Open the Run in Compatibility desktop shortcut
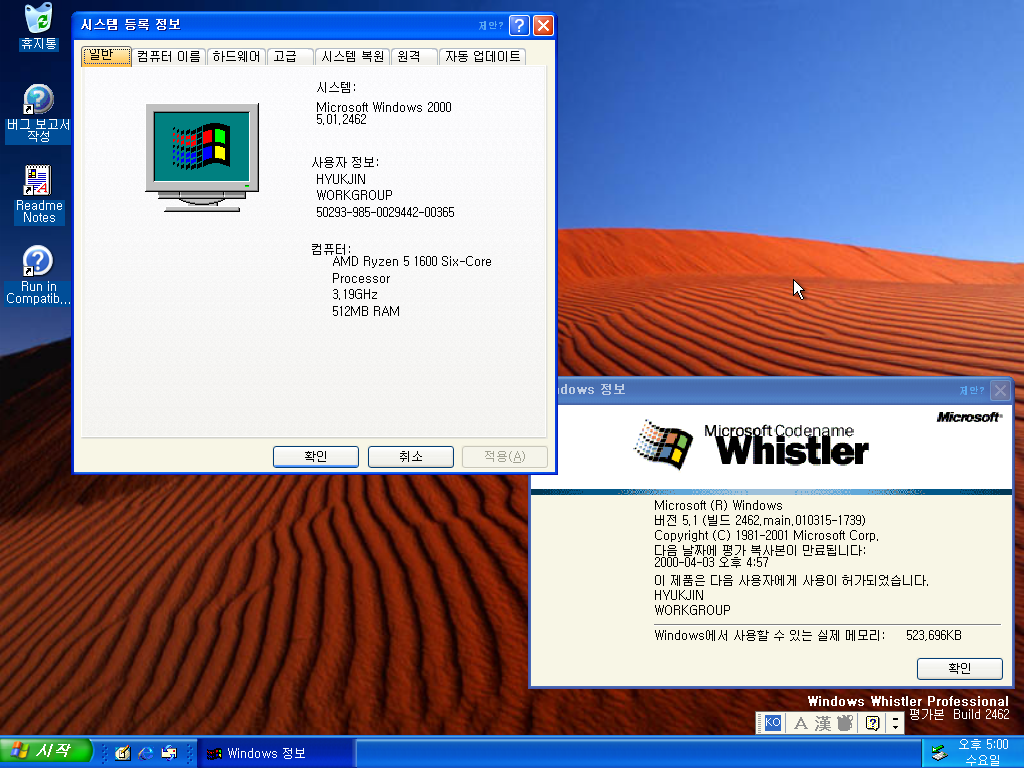The height and width of the screenshot is (768, 1024). 39,275
